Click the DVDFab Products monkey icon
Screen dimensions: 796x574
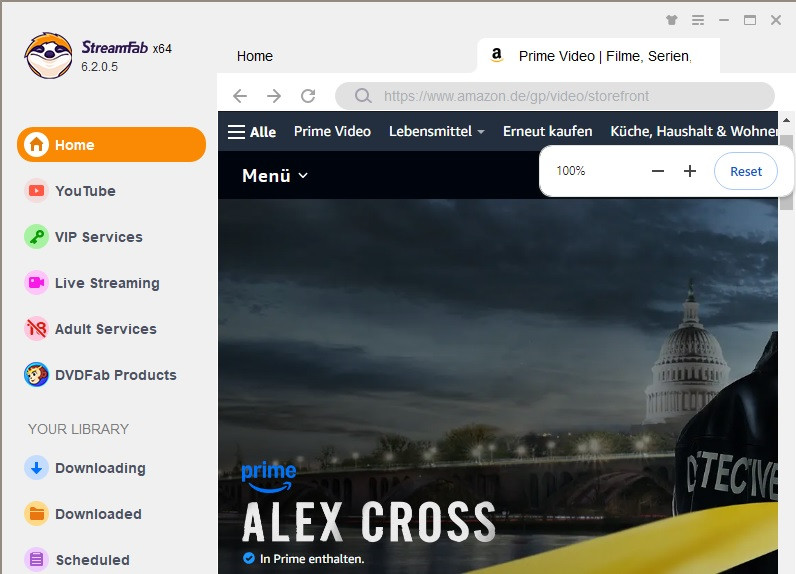click(x=36, y=375)
